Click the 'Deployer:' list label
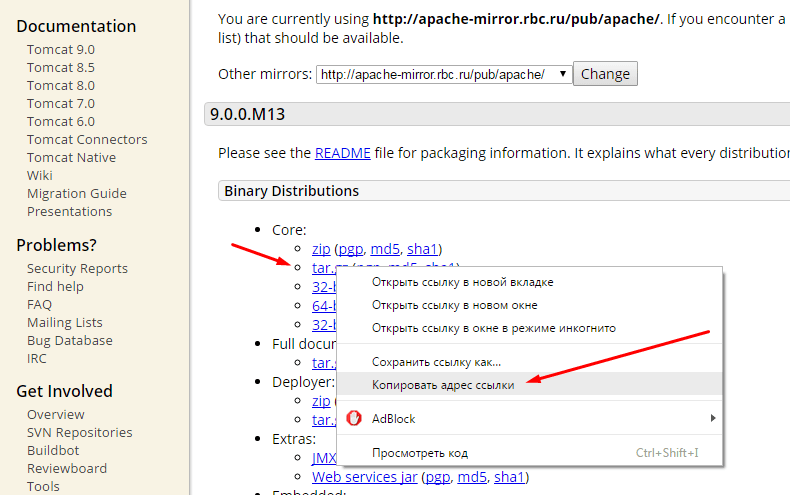The image size is (790, 495). [303, 382]
